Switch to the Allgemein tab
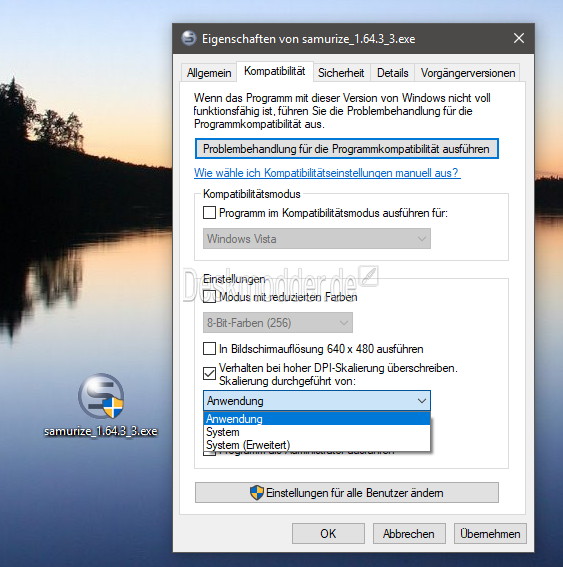 [209, 73]
